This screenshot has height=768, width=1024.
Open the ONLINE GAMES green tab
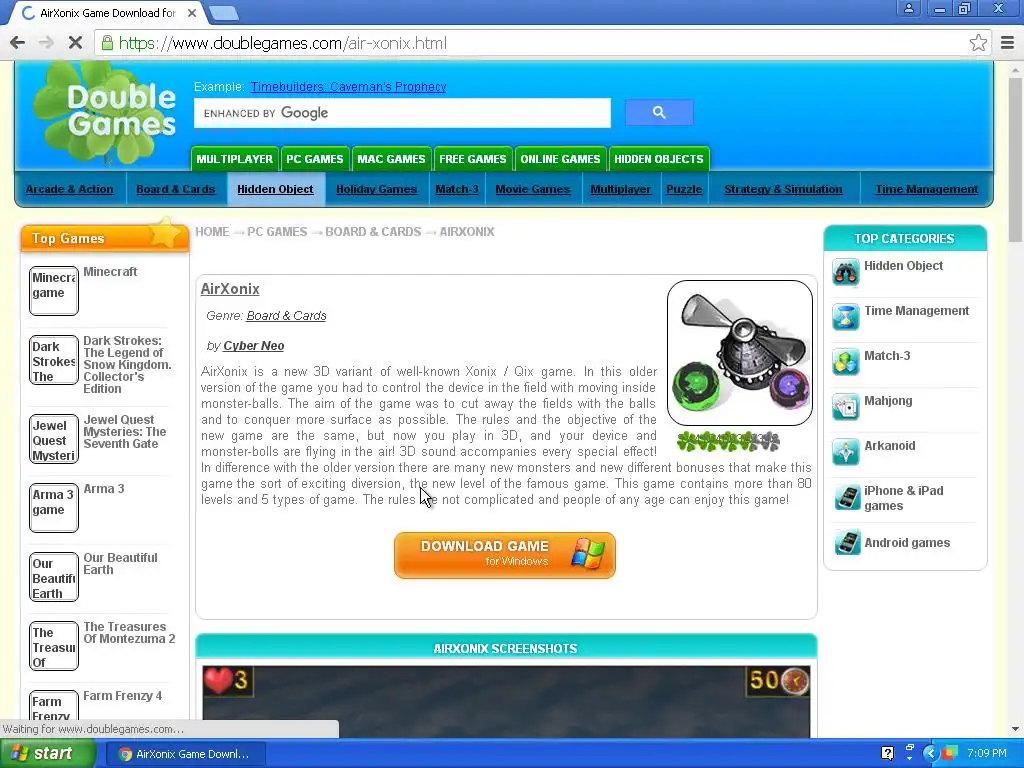click(x=560, y=159)
